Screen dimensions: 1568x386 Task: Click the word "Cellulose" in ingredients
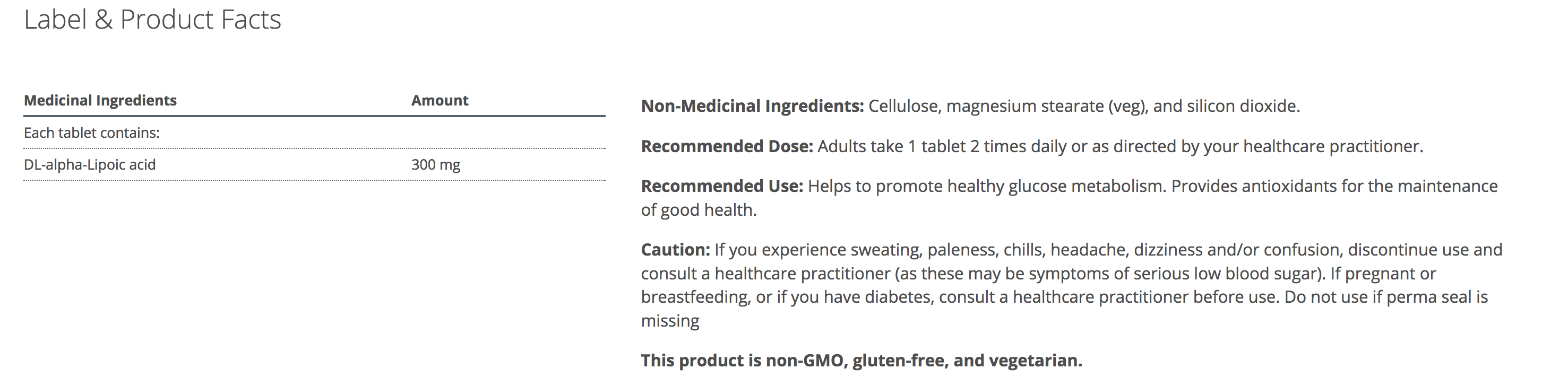pos(904,107)
